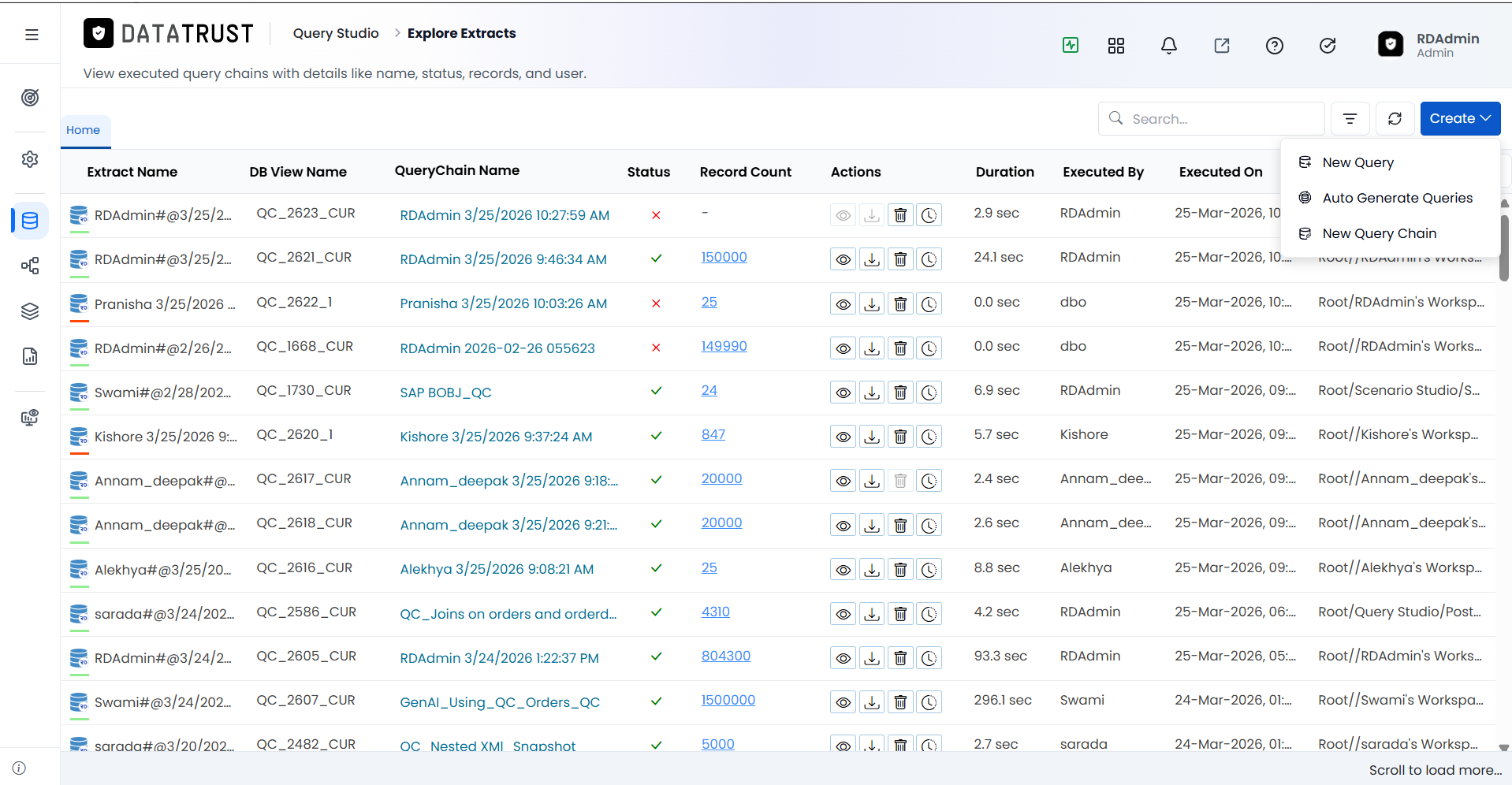Open record count 150000 link
The height and width of the screenshot is (785, 1512).
[724, 257]
